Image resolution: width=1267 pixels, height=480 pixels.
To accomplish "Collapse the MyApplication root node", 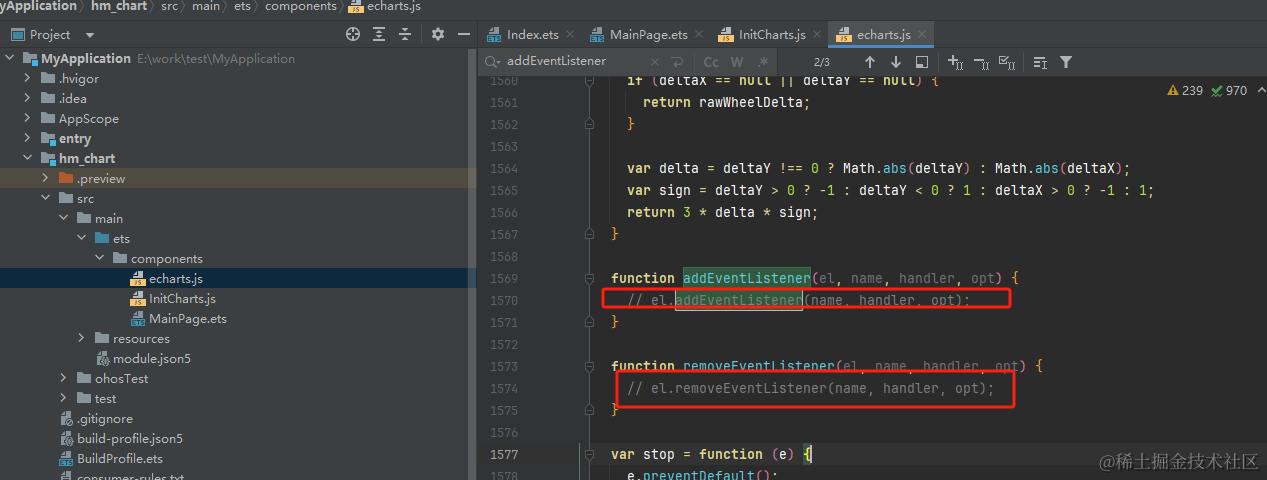I will click(x=10, y=58).
